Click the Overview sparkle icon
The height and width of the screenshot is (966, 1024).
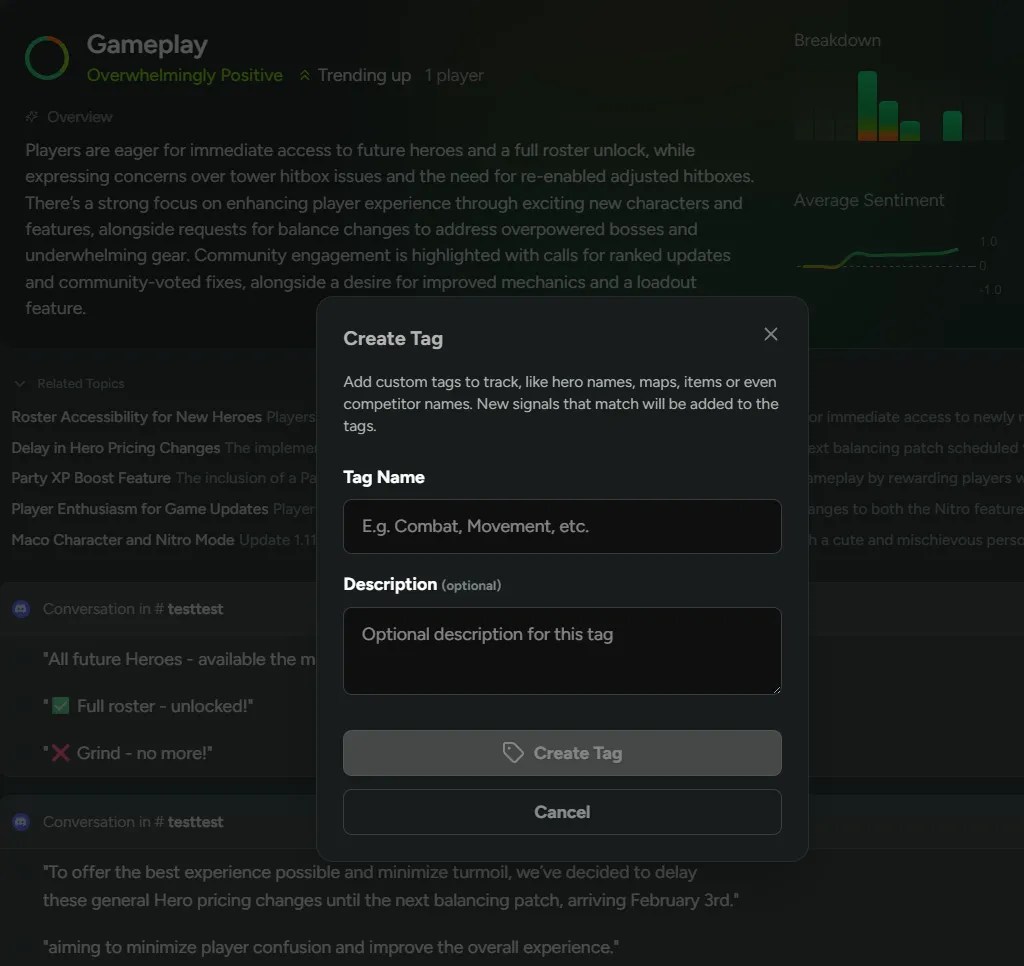32,117
